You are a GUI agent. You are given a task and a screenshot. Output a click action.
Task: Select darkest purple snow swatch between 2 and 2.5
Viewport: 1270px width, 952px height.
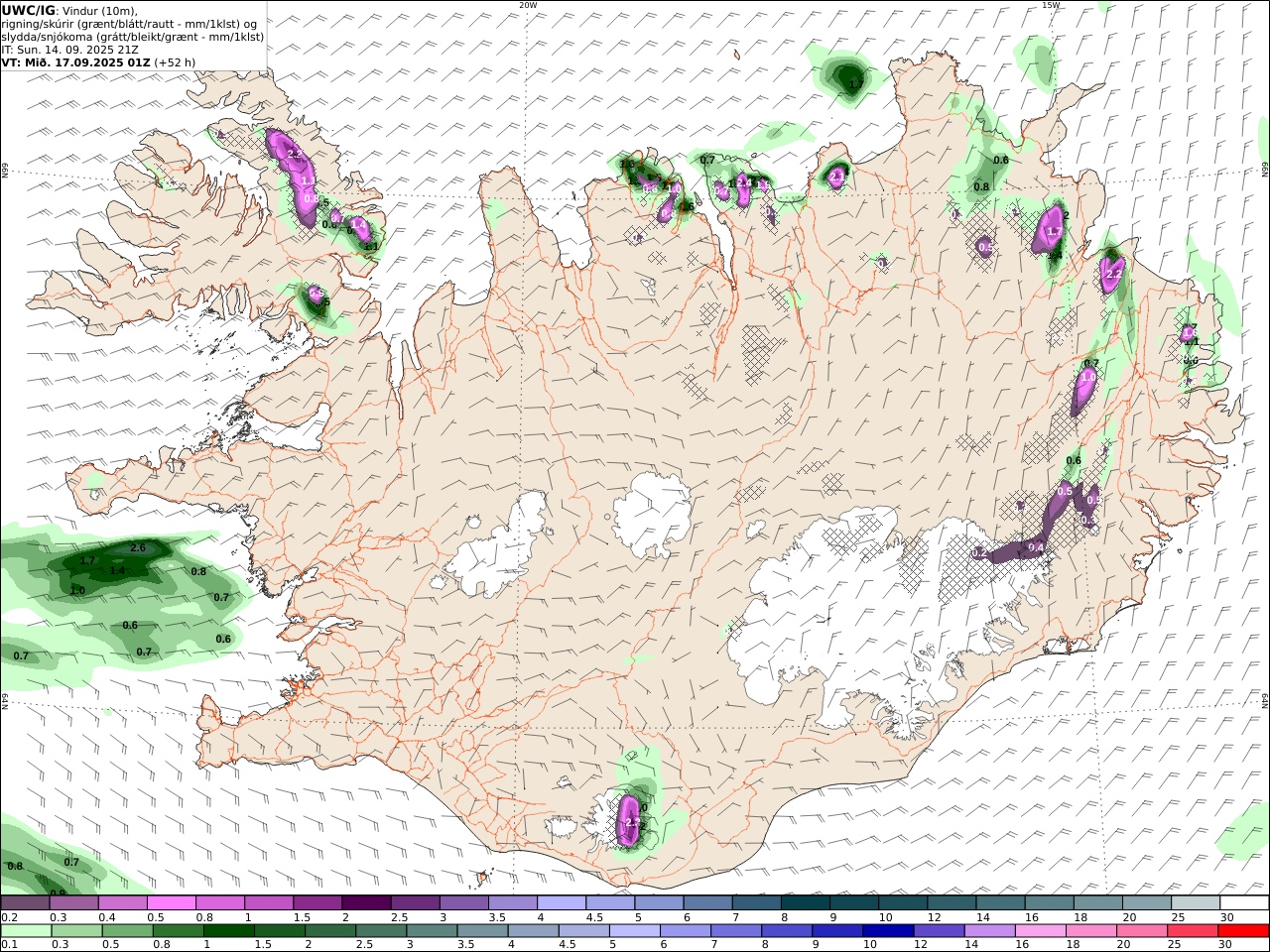366,902
